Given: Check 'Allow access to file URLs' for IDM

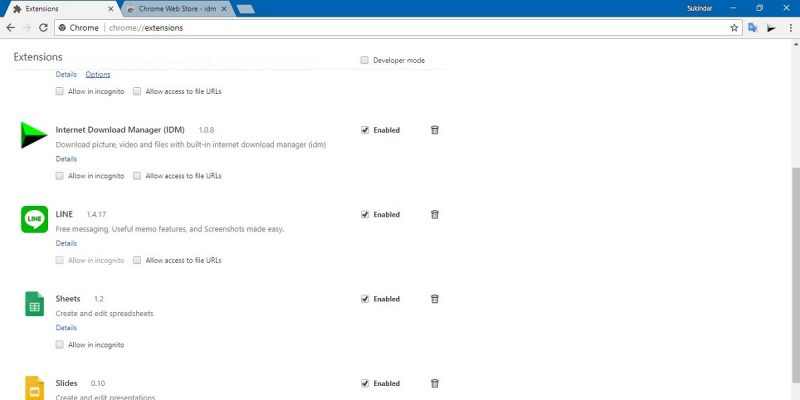Looking at the screenshot, I should (137, 175).
